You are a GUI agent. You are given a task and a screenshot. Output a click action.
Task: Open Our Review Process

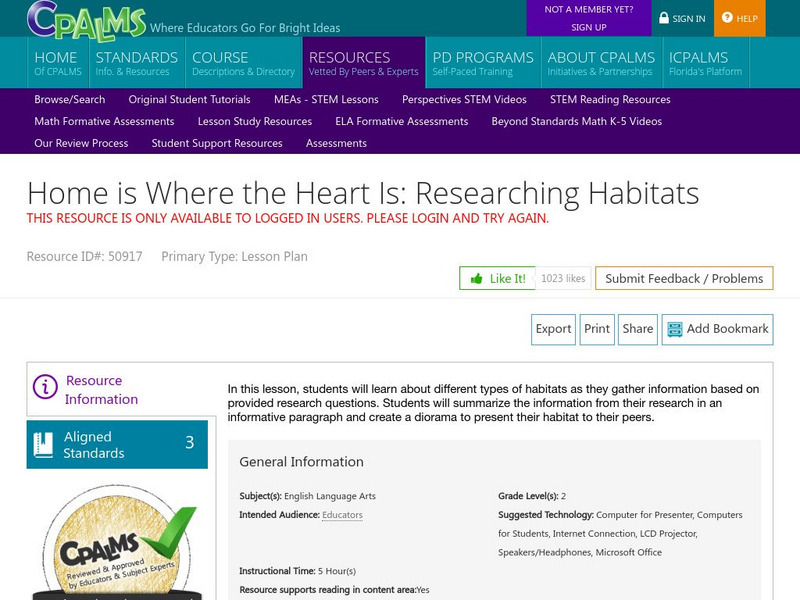point(81,143)
